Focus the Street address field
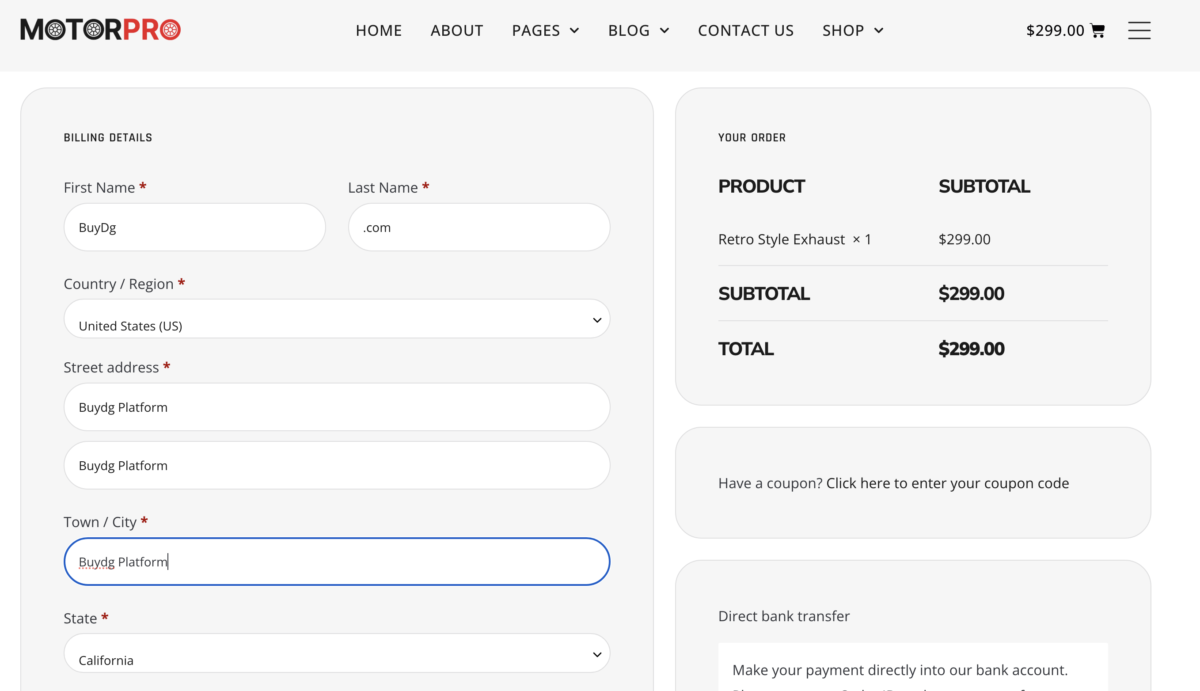This screenshot has width=1200, height=691. click(337, 407)
